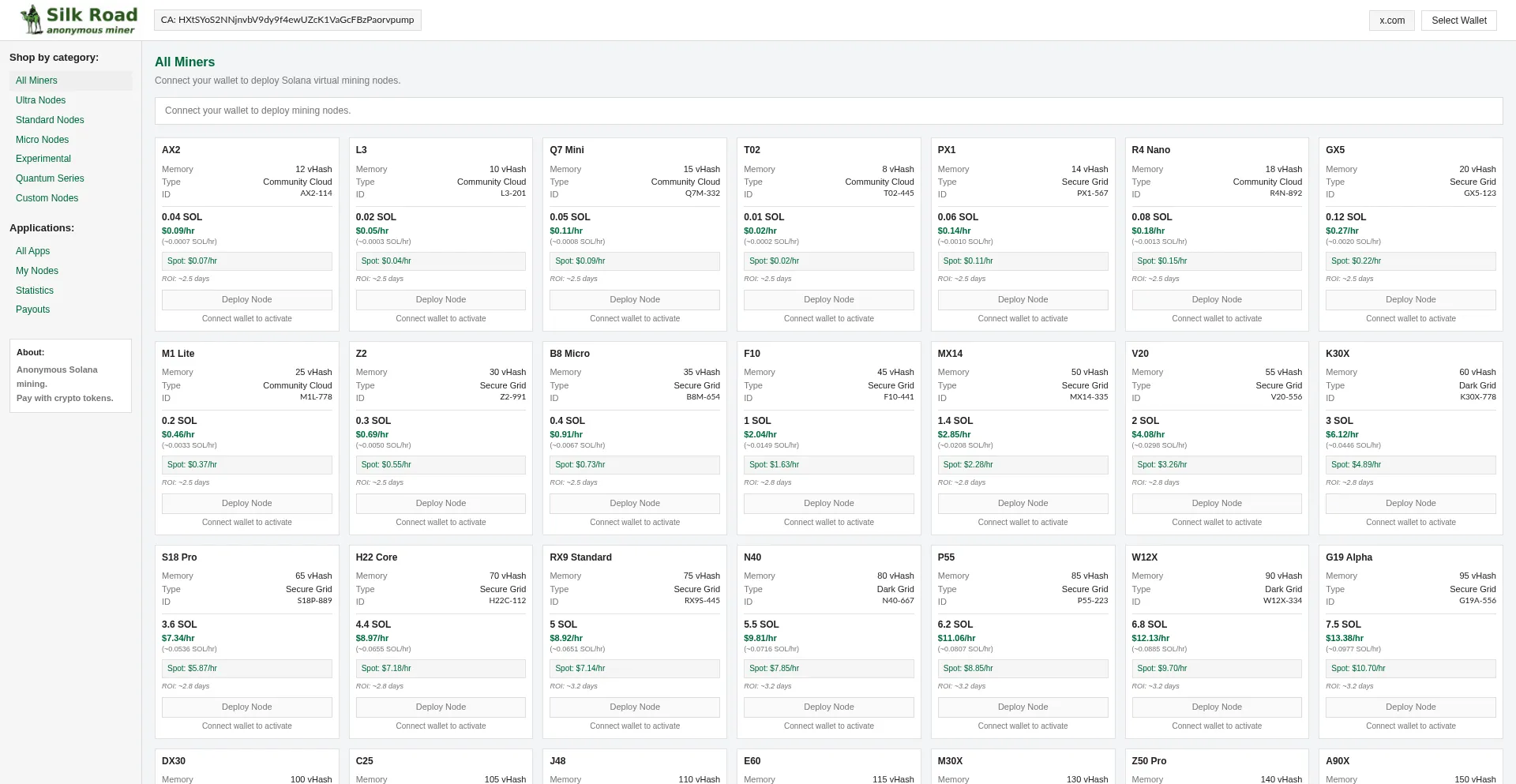Select the Spot $2.28/hr price on MX14
This screenshot has width=1516, height=784.
click(x=1023, y=465)
